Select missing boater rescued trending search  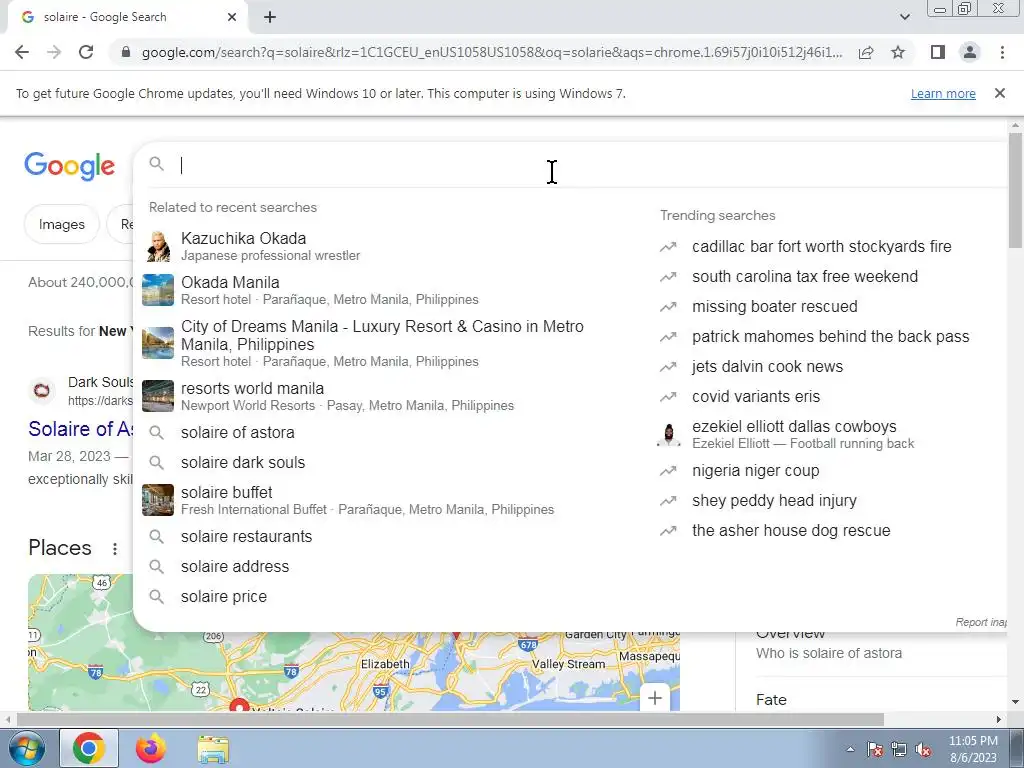point(775,306)
